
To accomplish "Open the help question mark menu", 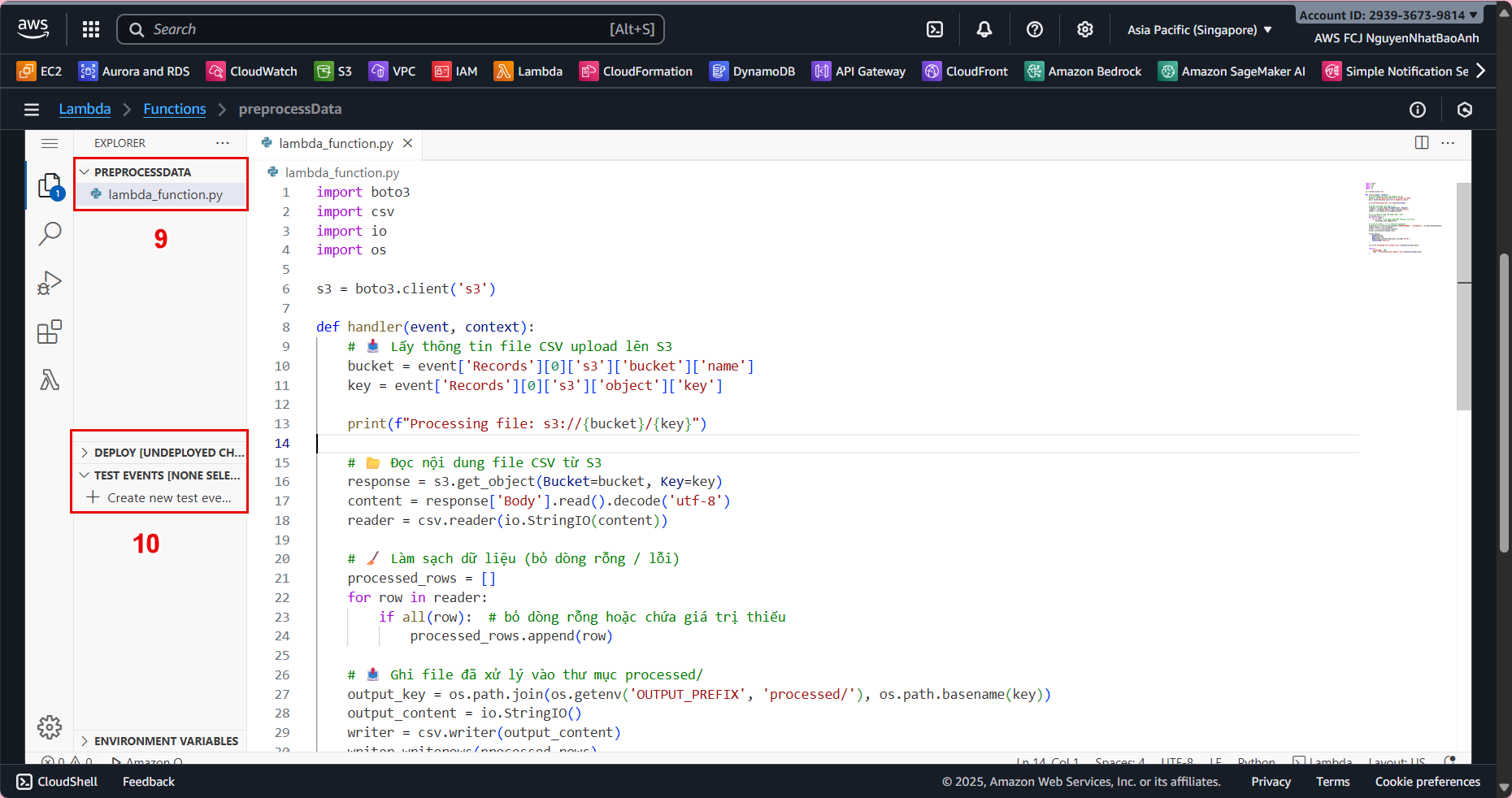I will 1035,29.
